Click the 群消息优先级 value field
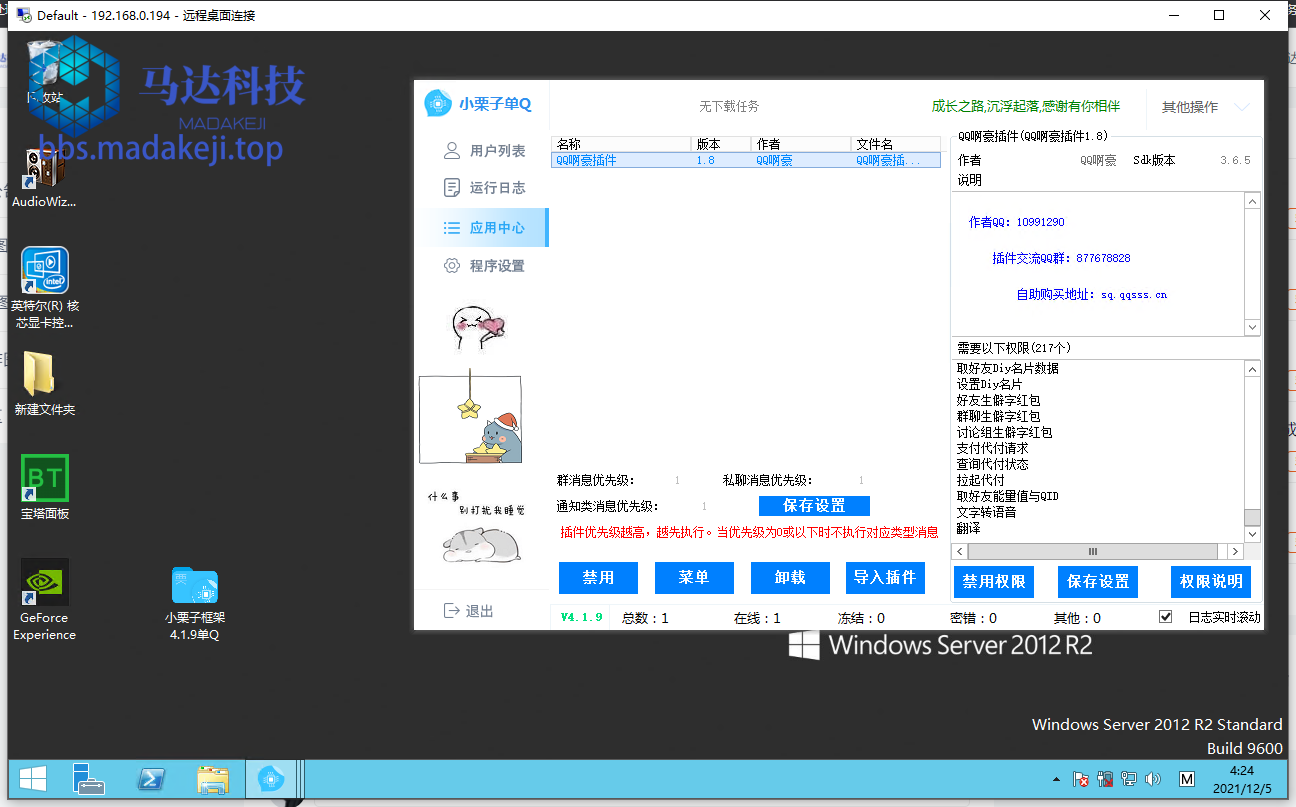Image resolution: width=1296 pixels, height=807 pixels. pyautogui.click(x=678, y=481)
